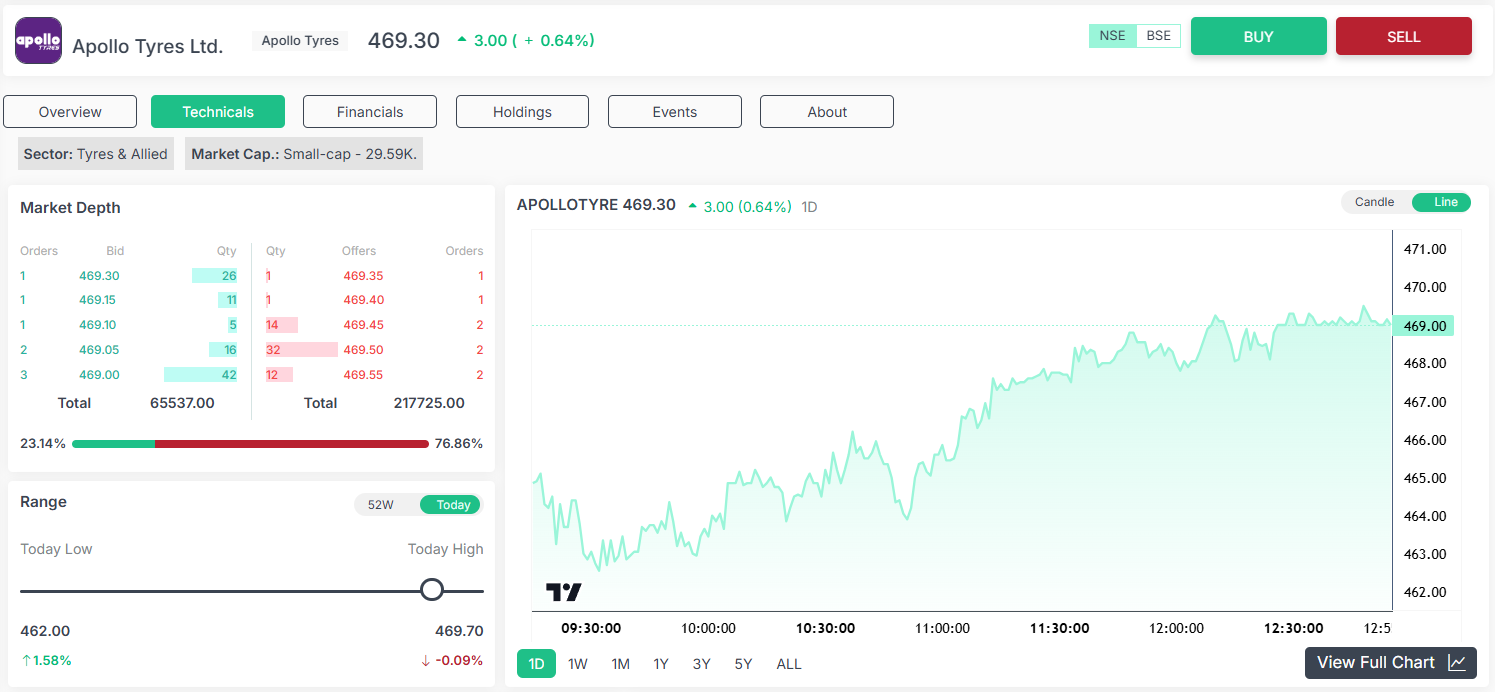Click offer price 469.40
1495x692 pixels.
[363, 300]
